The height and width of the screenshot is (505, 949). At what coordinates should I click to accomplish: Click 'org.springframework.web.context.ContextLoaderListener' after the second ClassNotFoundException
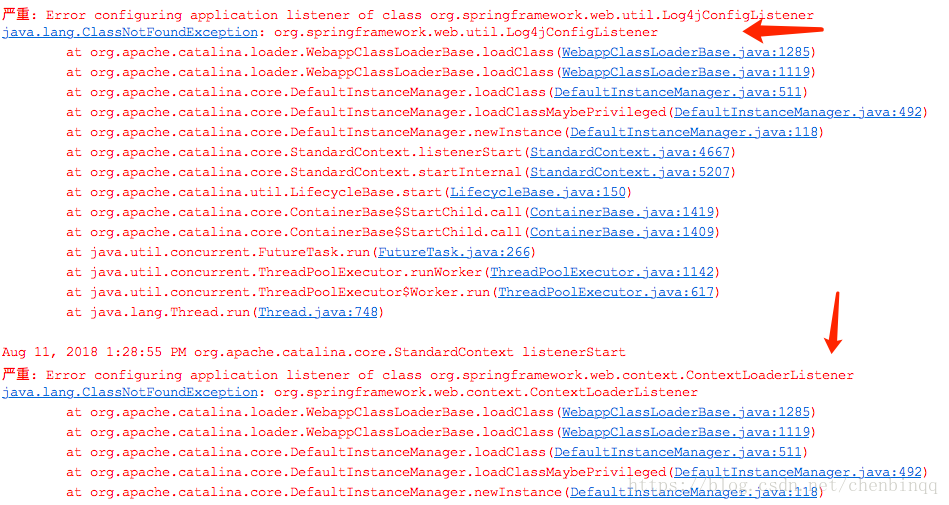coord(486,392)
